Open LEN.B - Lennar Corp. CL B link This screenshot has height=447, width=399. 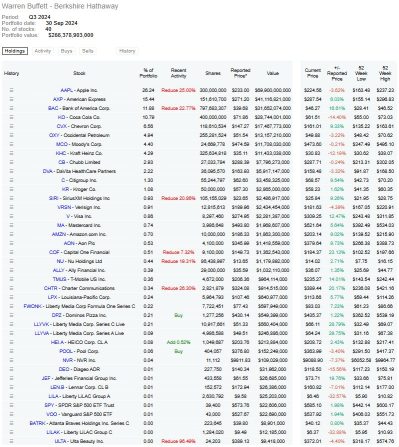79,387
